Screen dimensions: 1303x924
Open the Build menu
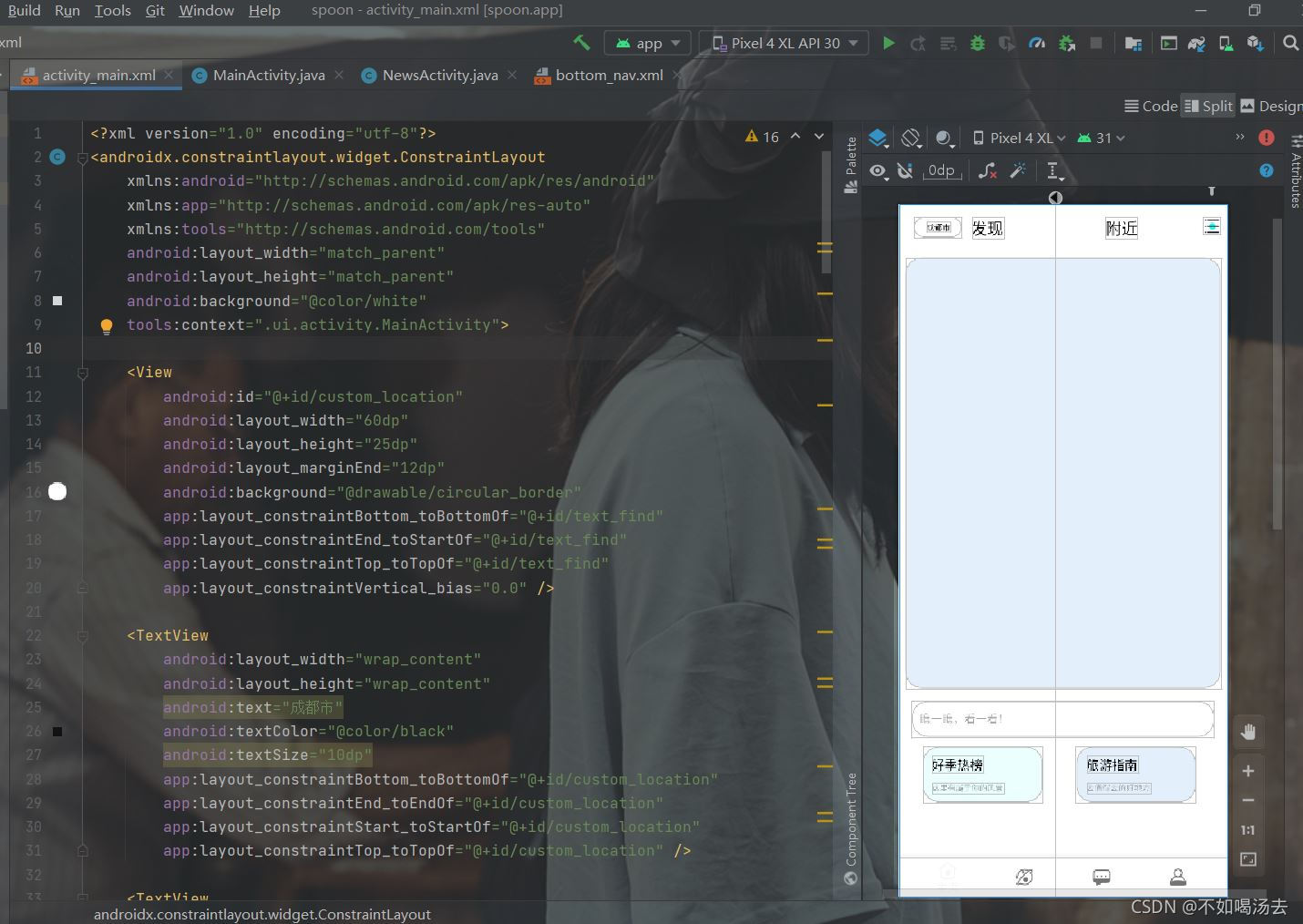(24, 10)
